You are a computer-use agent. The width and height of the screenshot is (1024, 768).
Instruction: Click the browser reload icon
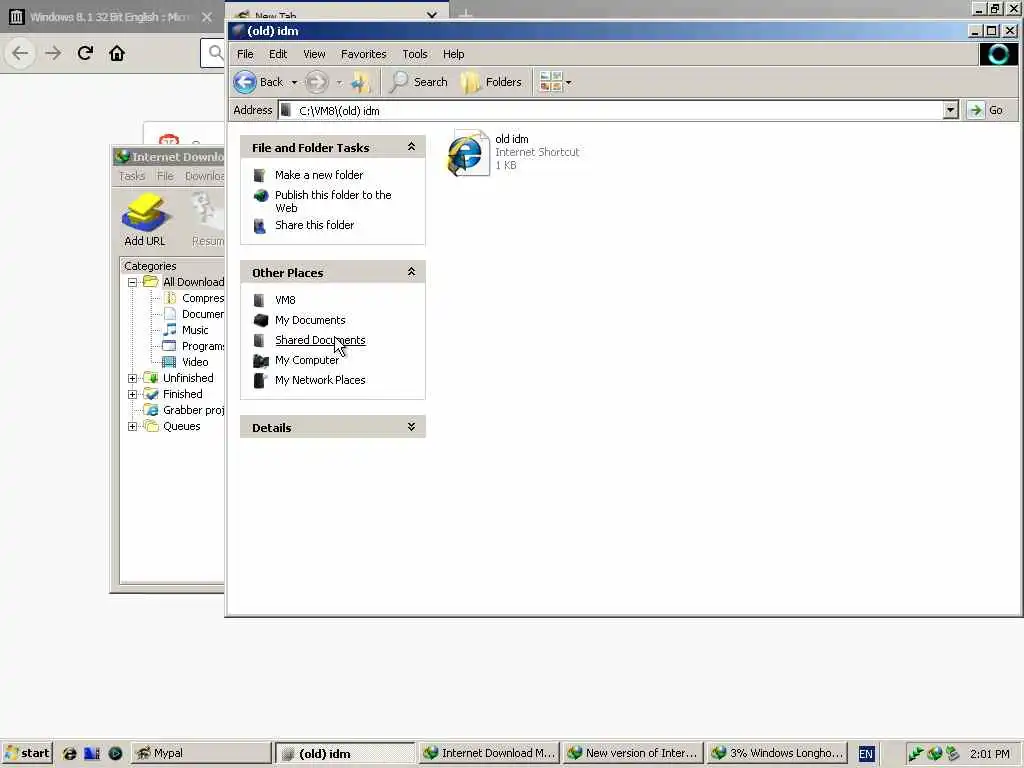(x=85, y=53)
